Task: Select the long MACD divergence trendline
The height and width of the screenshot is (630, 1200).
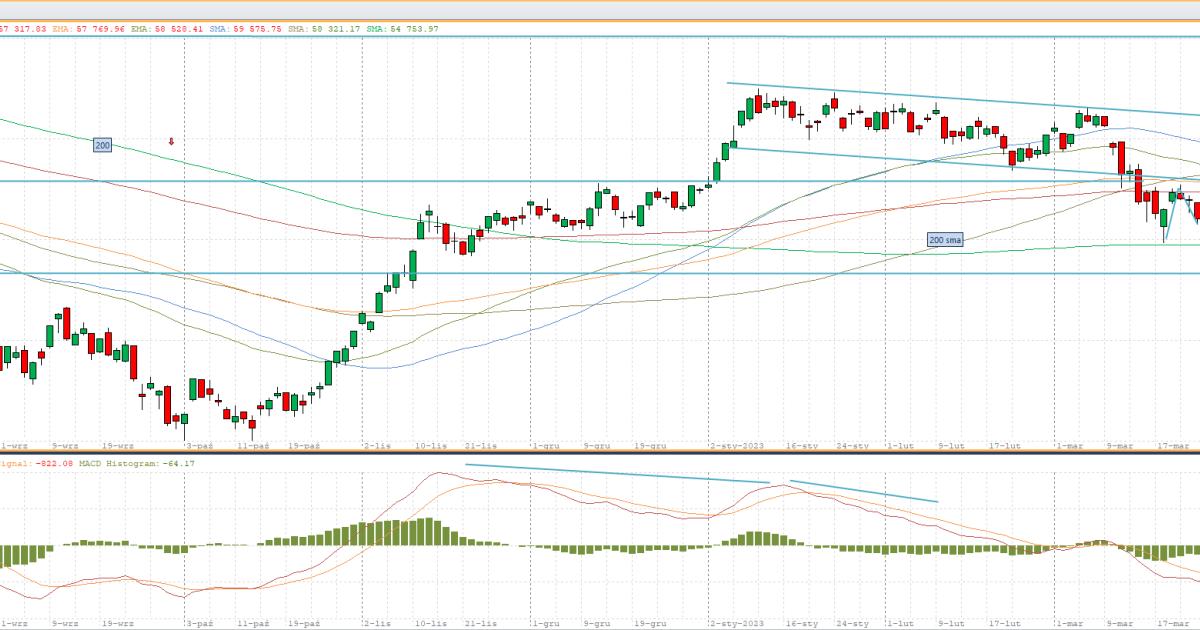Action: (615, 473)
